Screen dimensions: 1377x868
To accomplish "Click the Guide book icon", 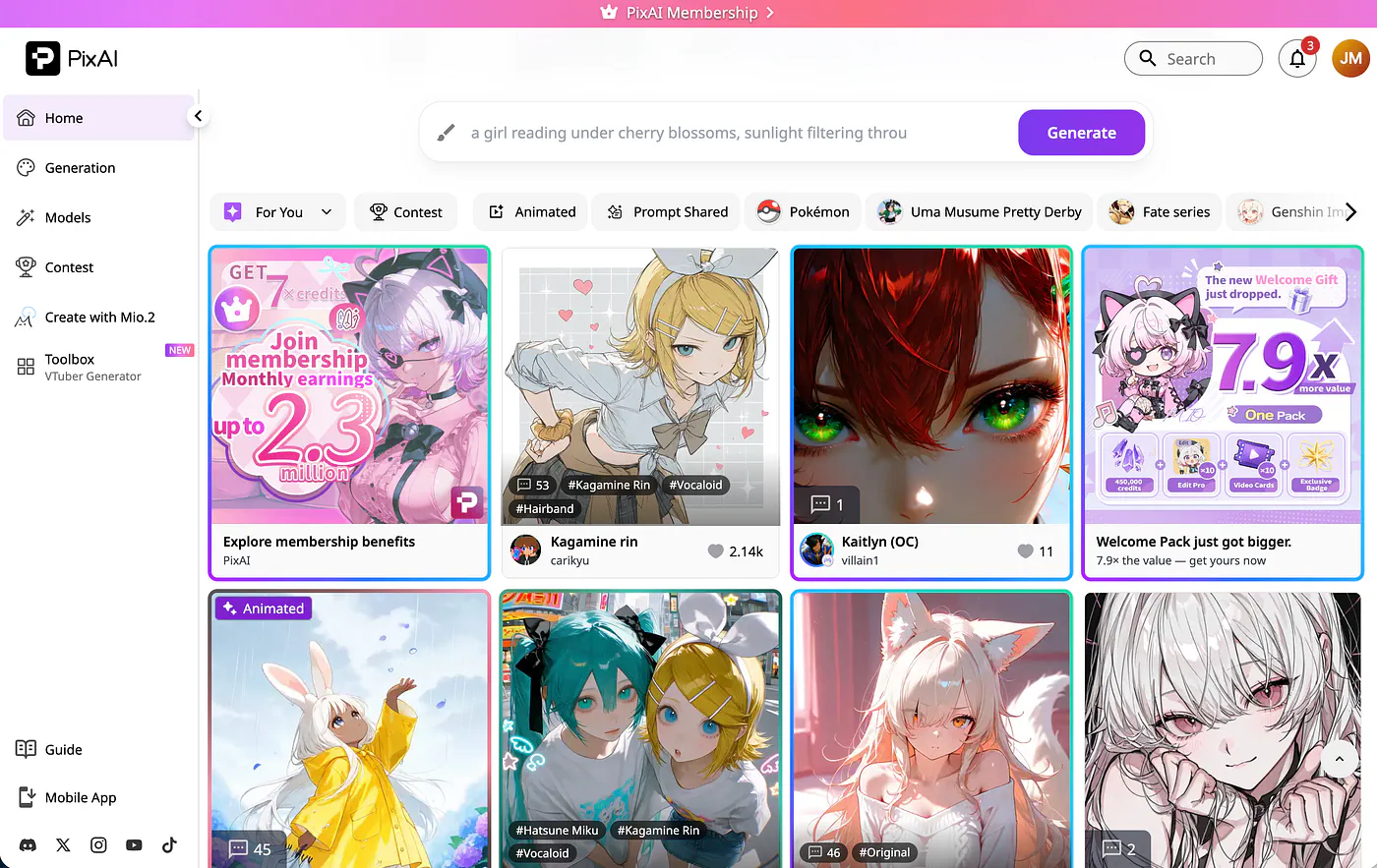I will pos(27,749).
